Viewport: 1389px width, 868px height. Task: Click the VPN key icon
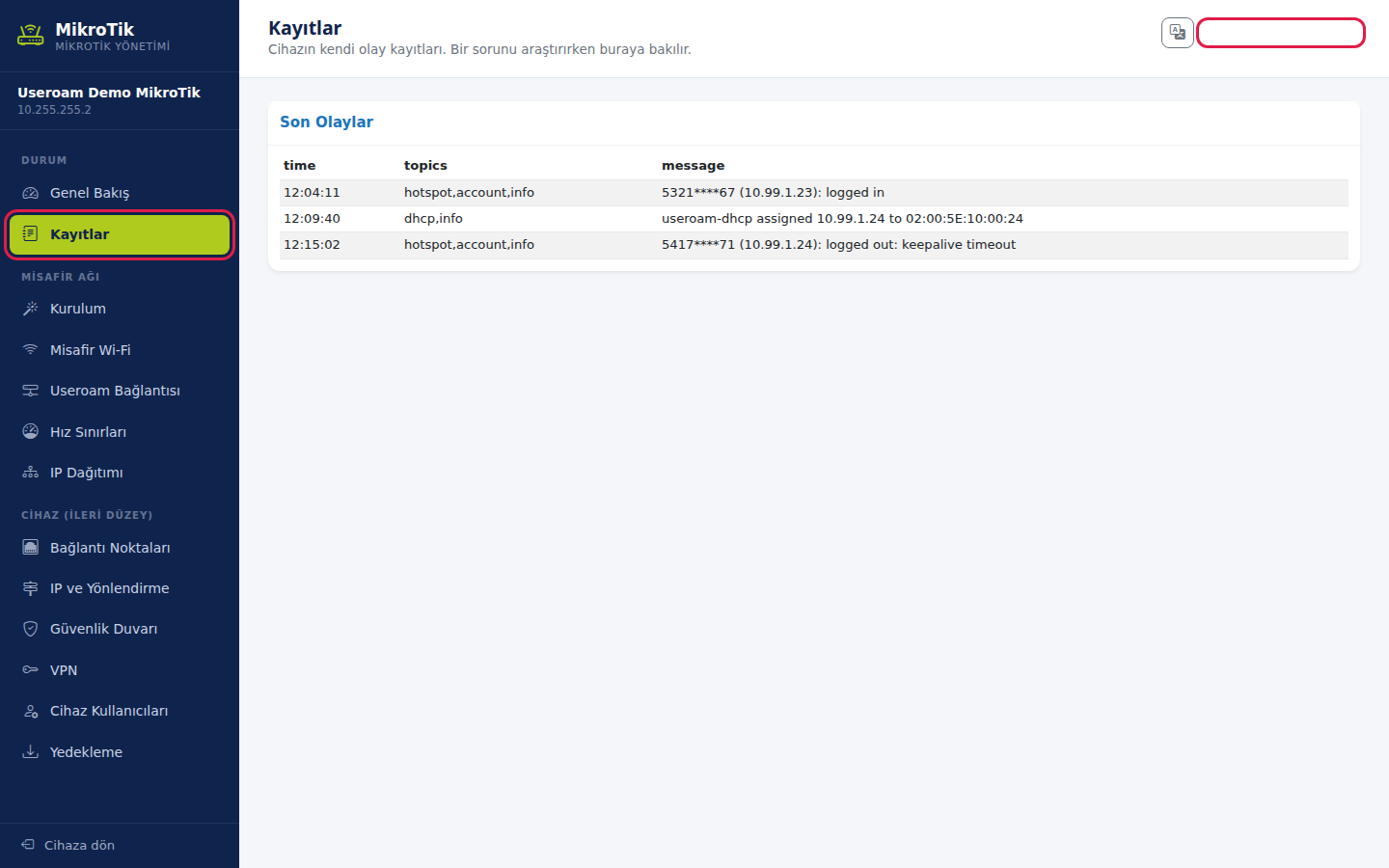click(31, 670)
